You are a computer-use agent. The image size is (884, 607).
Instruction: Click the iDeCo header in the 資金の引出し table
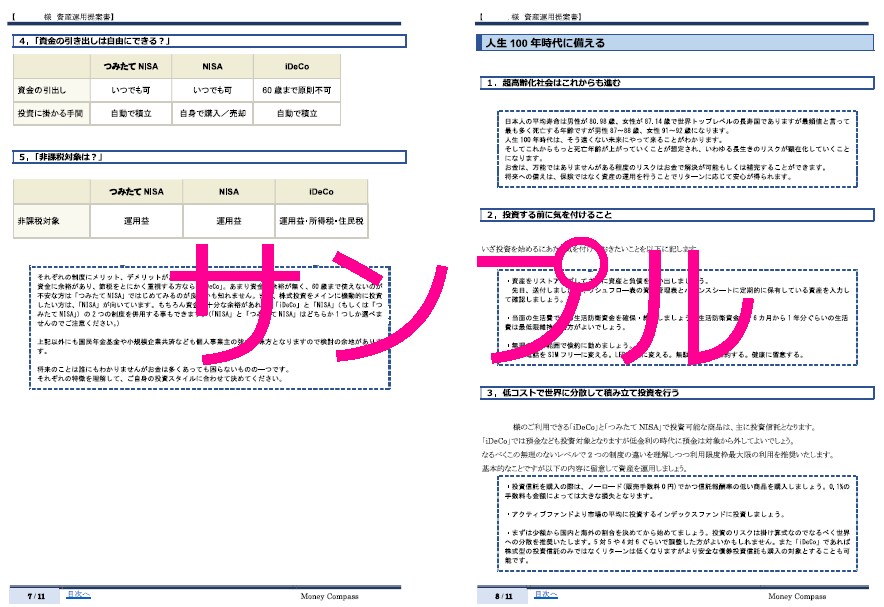pyautogui.click(x=297, y=67)
